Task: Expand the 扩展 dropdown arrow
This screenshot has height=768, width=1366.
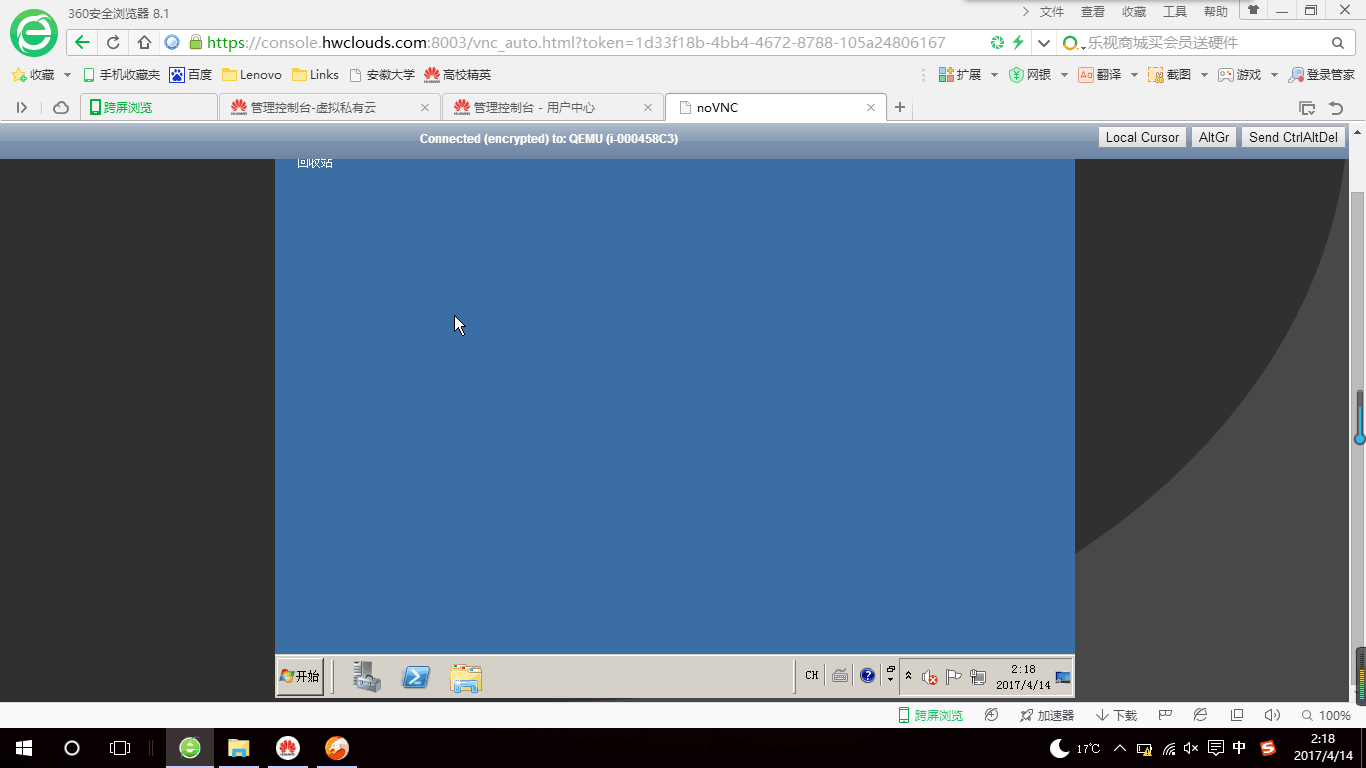Action: (994, 75)
